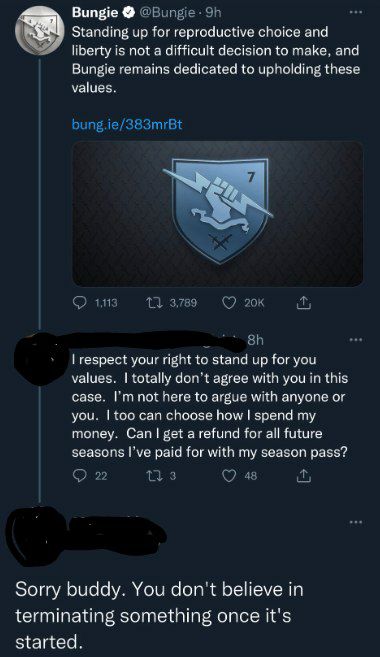Open more options on Bungie's tweet
380x657 pixels.
pos(355,13)
